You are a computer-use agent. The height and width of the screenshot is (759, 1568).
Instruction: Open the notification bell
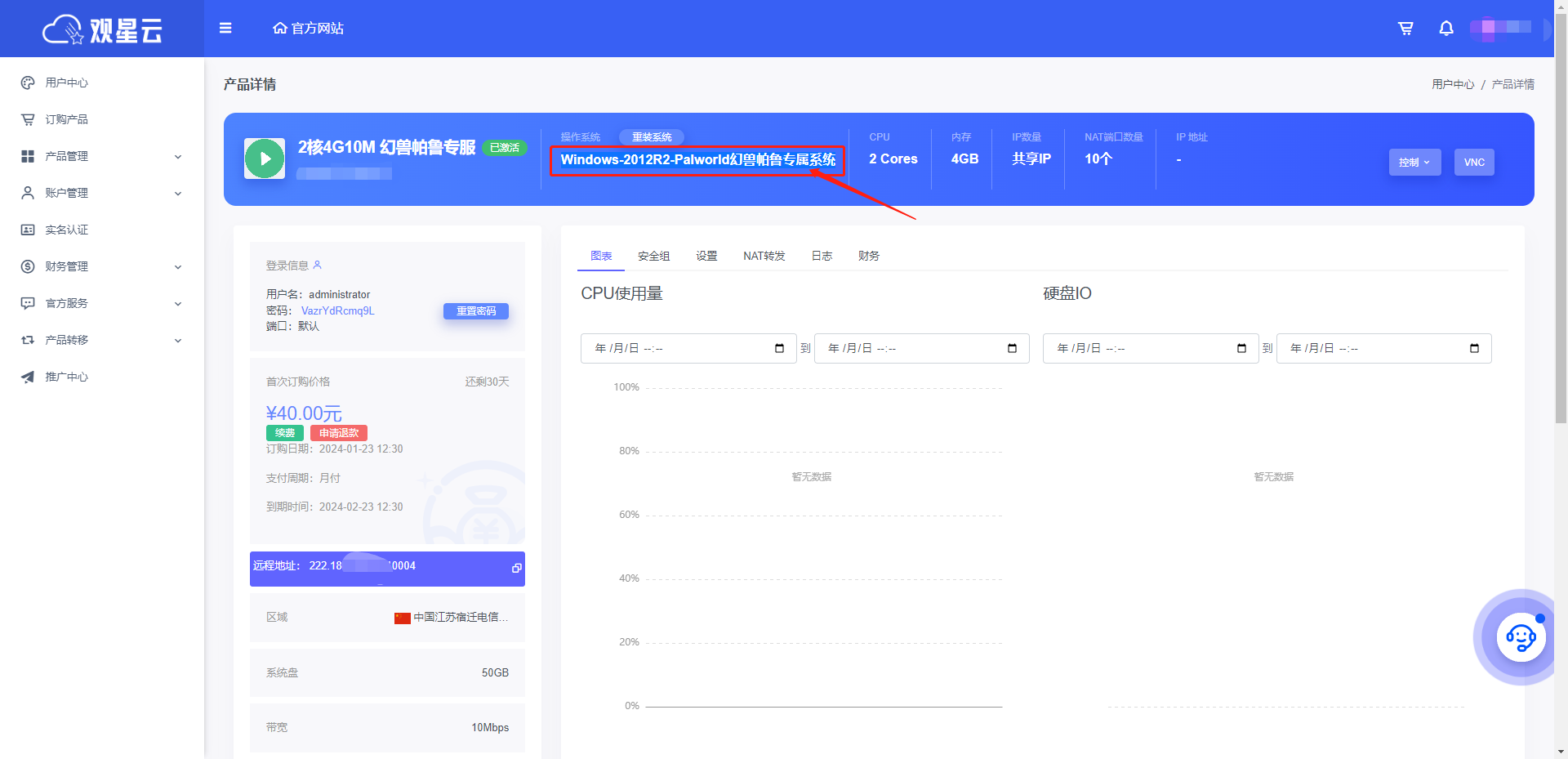1446,29
